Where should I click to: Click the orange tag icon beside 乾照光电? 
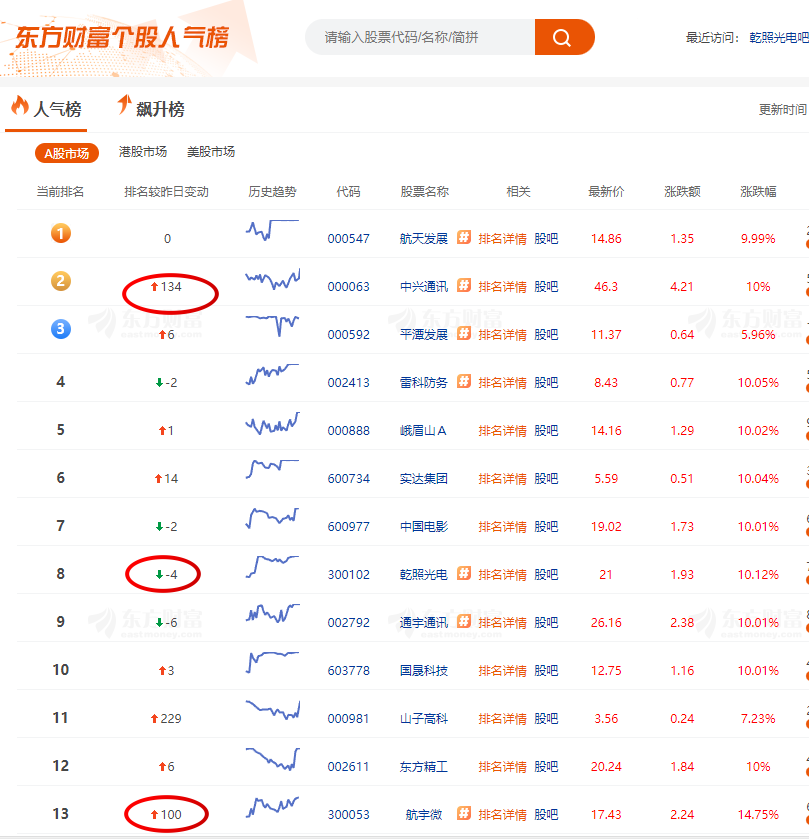[464, 574]
